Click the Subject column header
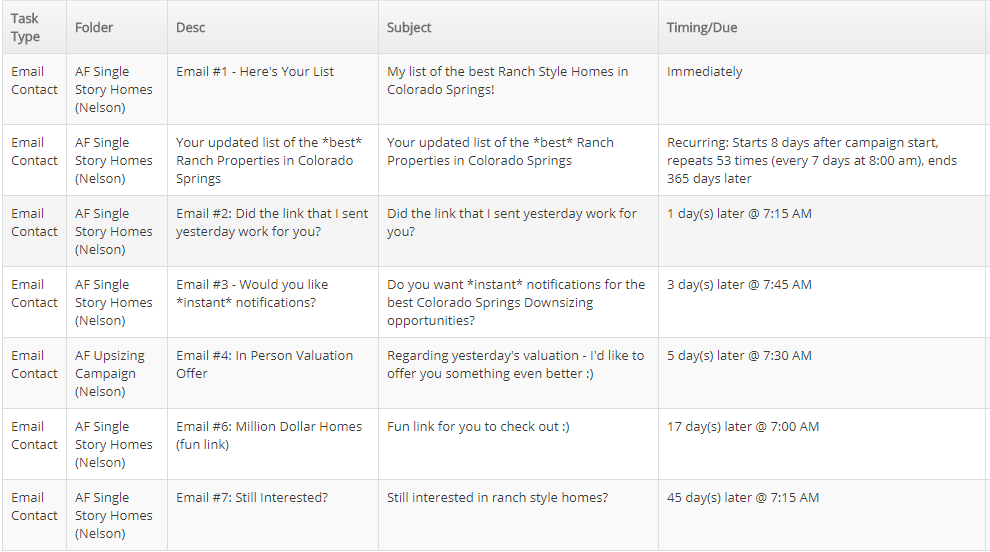The height and width of the screenshot is (552, 990). (x=409, y=28)
